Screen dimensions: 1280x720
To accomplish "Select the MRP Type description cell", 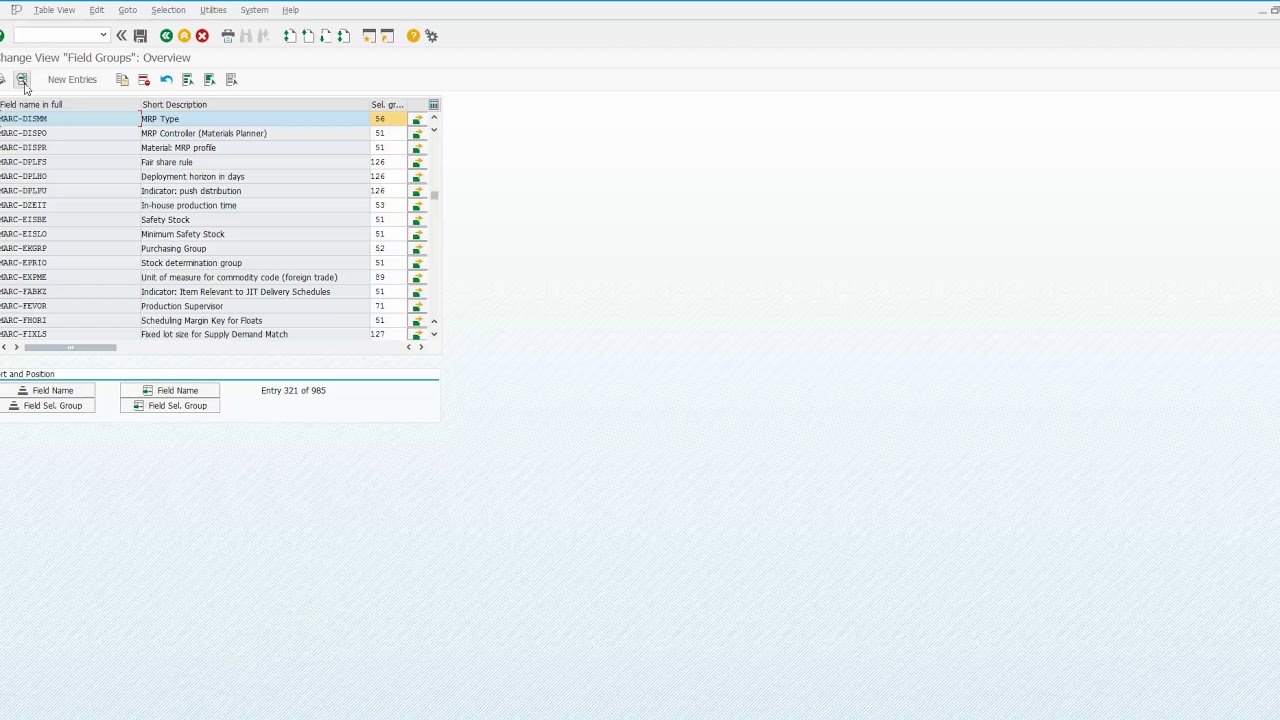I will coord(254,119).
